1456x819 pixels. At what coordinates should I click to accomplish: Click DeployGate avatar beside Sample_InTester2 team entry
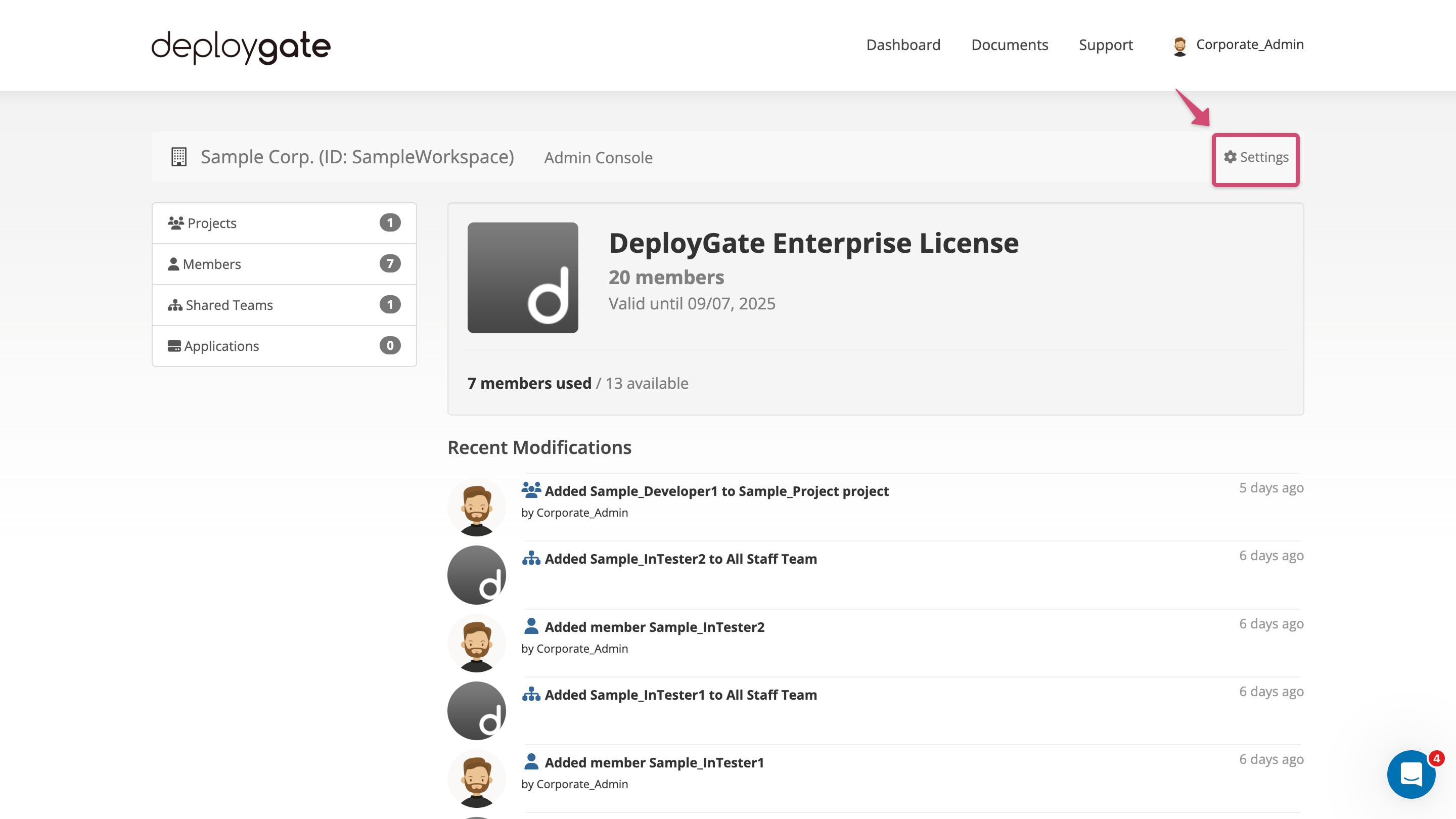pyautogui.click(x=476, y=575)
